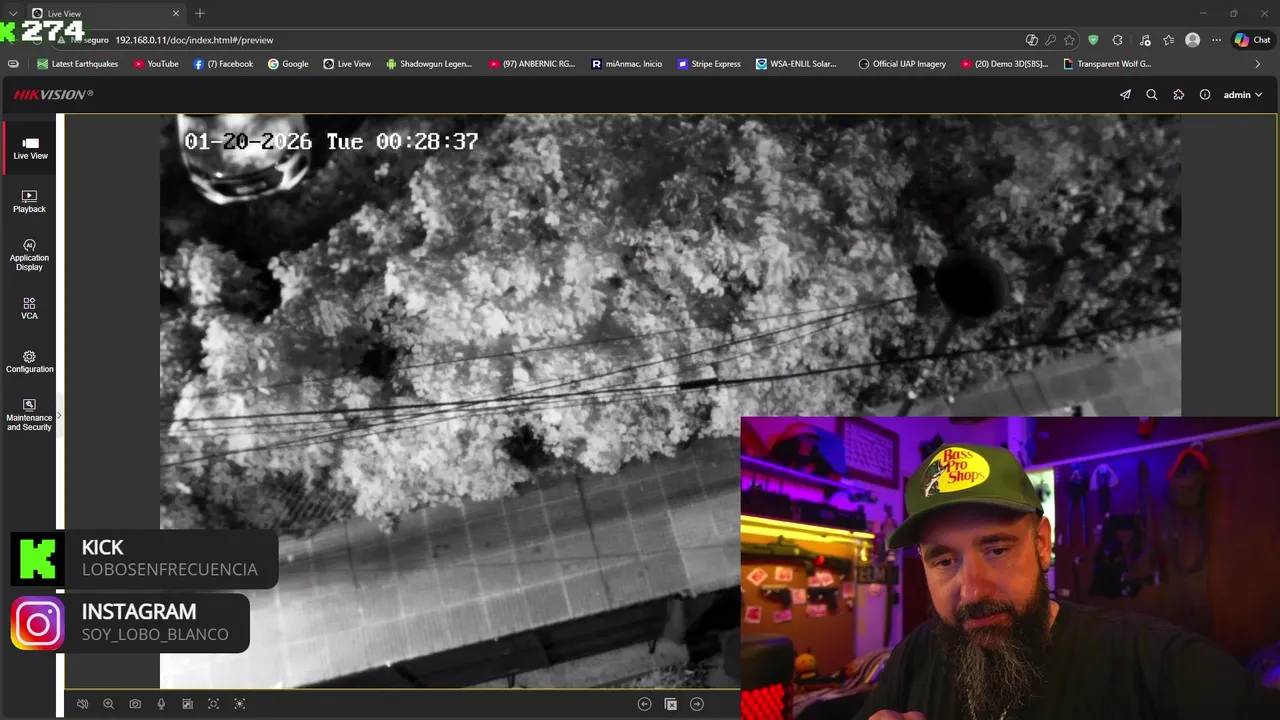Open the Shadowgun Legends bookmark
The width and height of the screenshot is (1280, 720).
click(x=429, y=64)
